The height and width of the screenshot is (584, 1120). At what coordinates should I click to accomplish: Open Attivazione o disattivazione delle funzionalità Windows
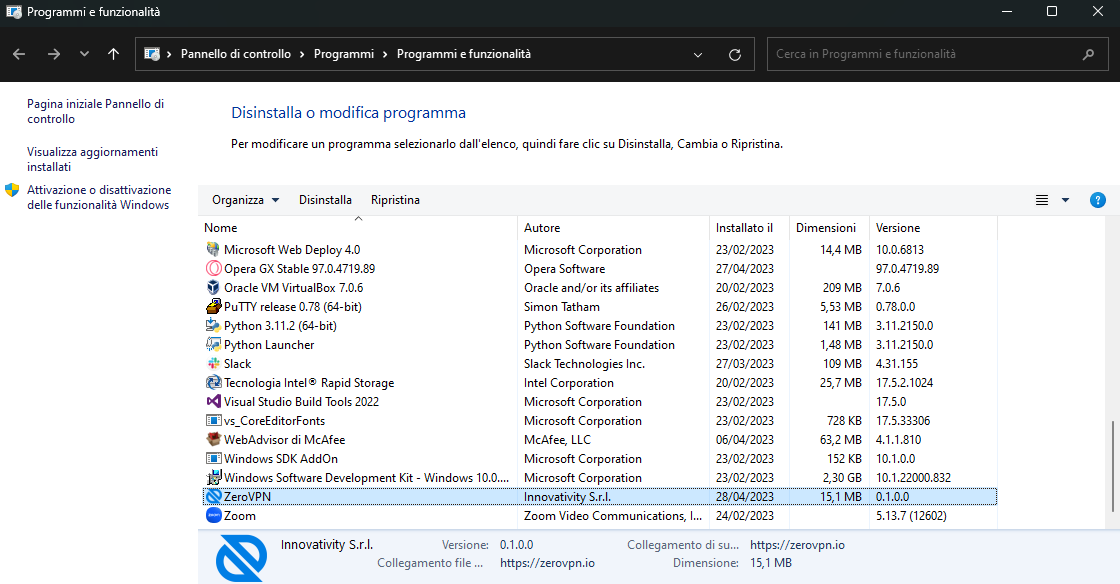[99, 197]
